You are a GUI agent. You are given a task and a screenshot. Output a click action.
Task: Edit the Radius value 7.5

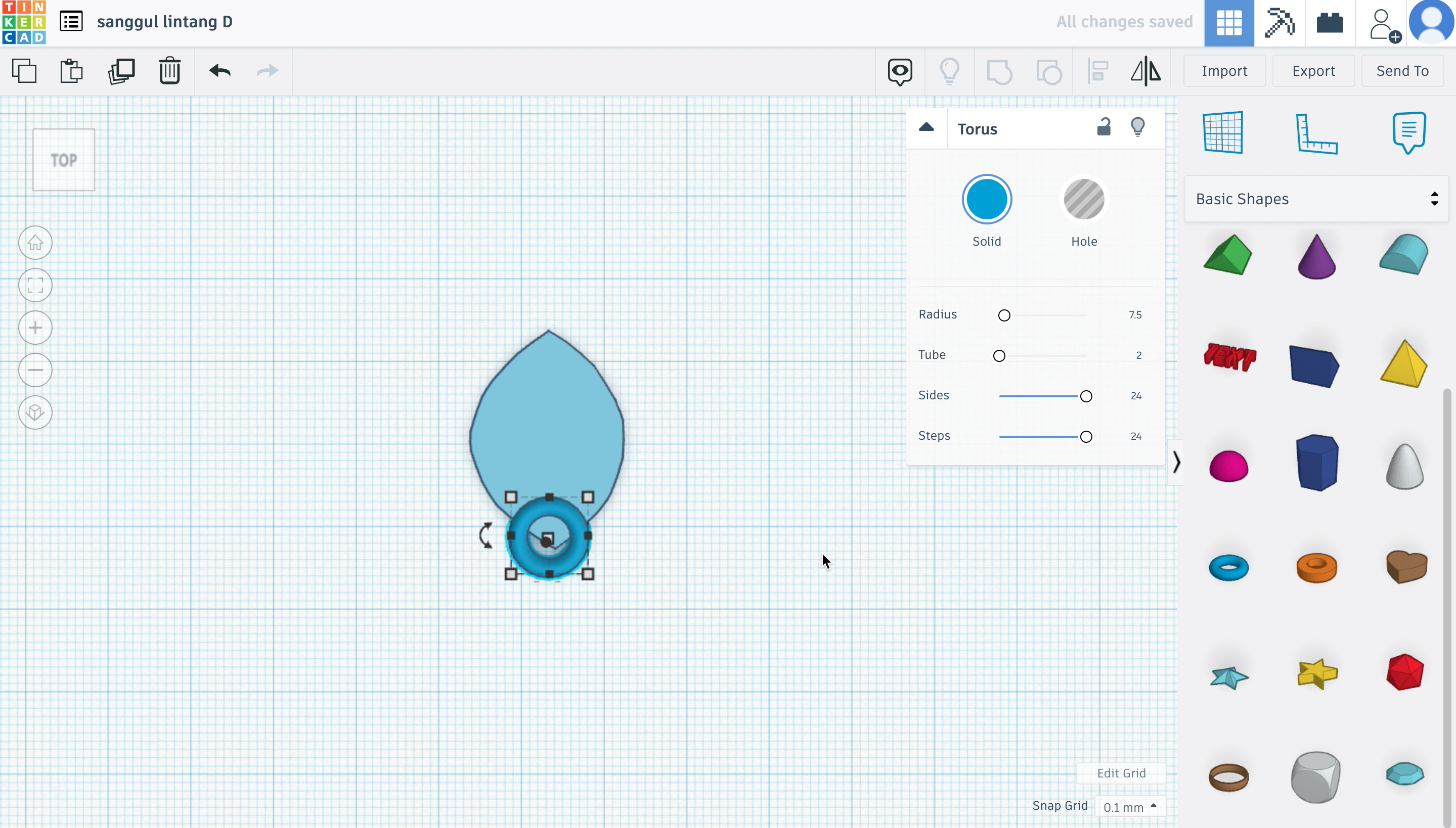tap(1135, 315)
